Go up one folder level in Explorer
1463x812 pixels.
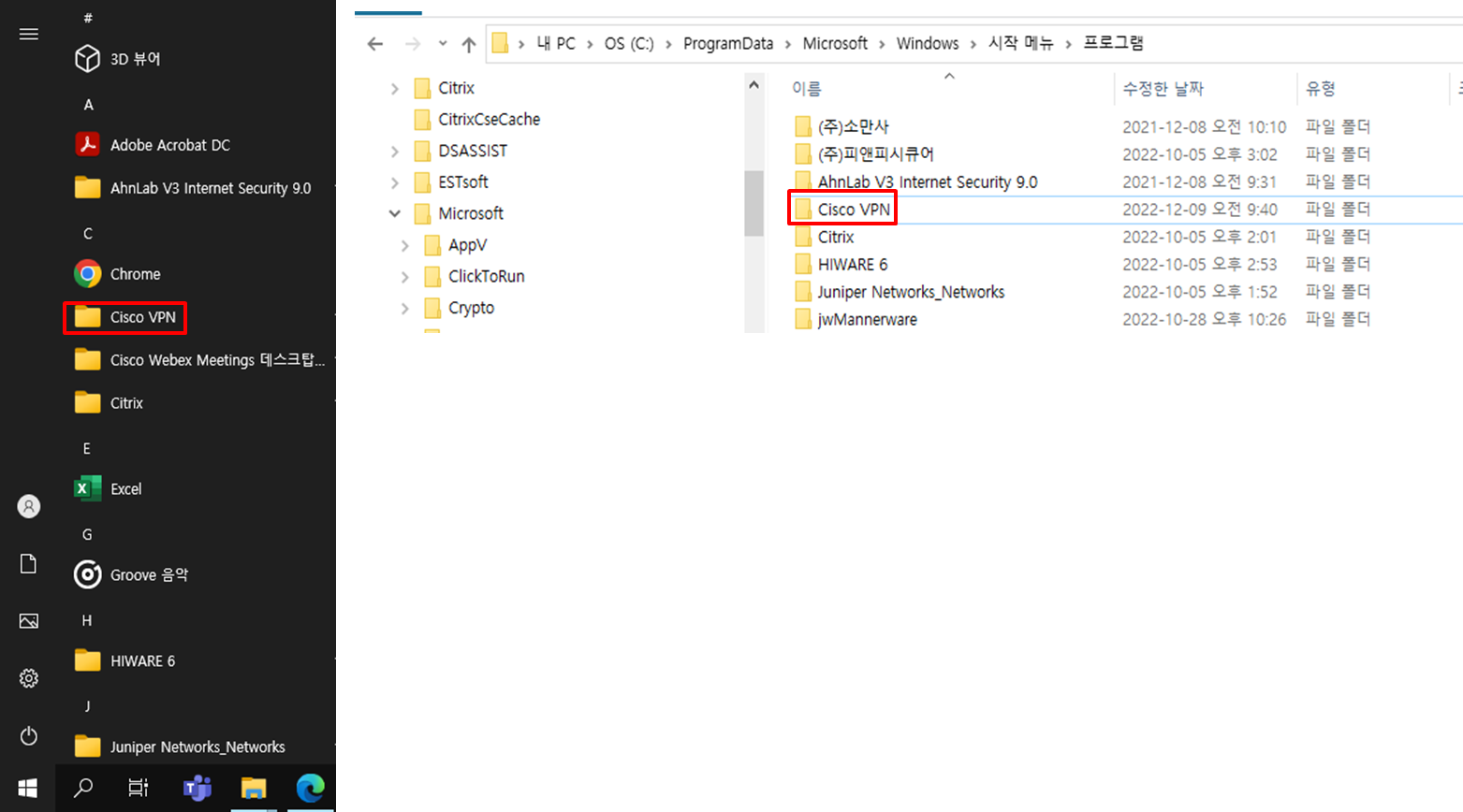(469, 44)
